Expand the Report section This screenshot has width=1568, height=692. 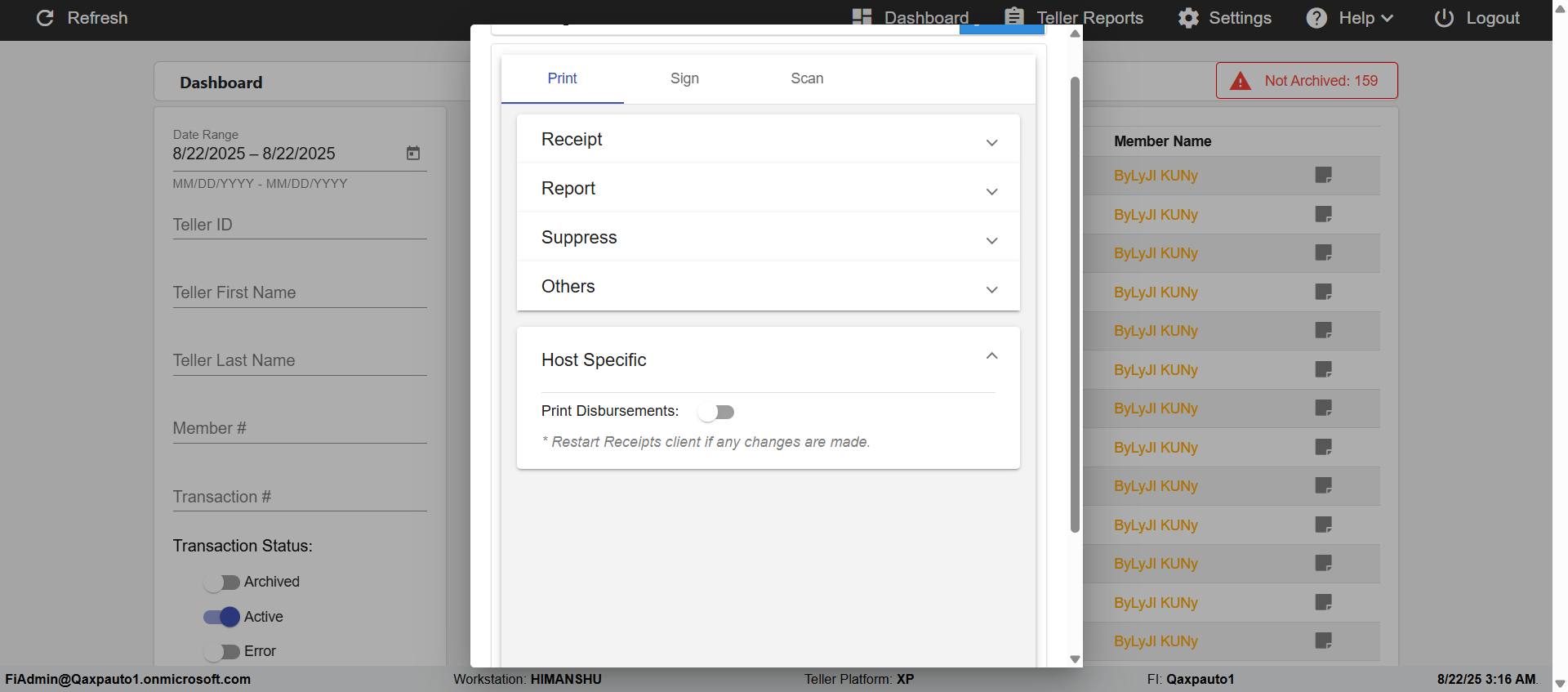pyautogui.click(x=768, y=188)
